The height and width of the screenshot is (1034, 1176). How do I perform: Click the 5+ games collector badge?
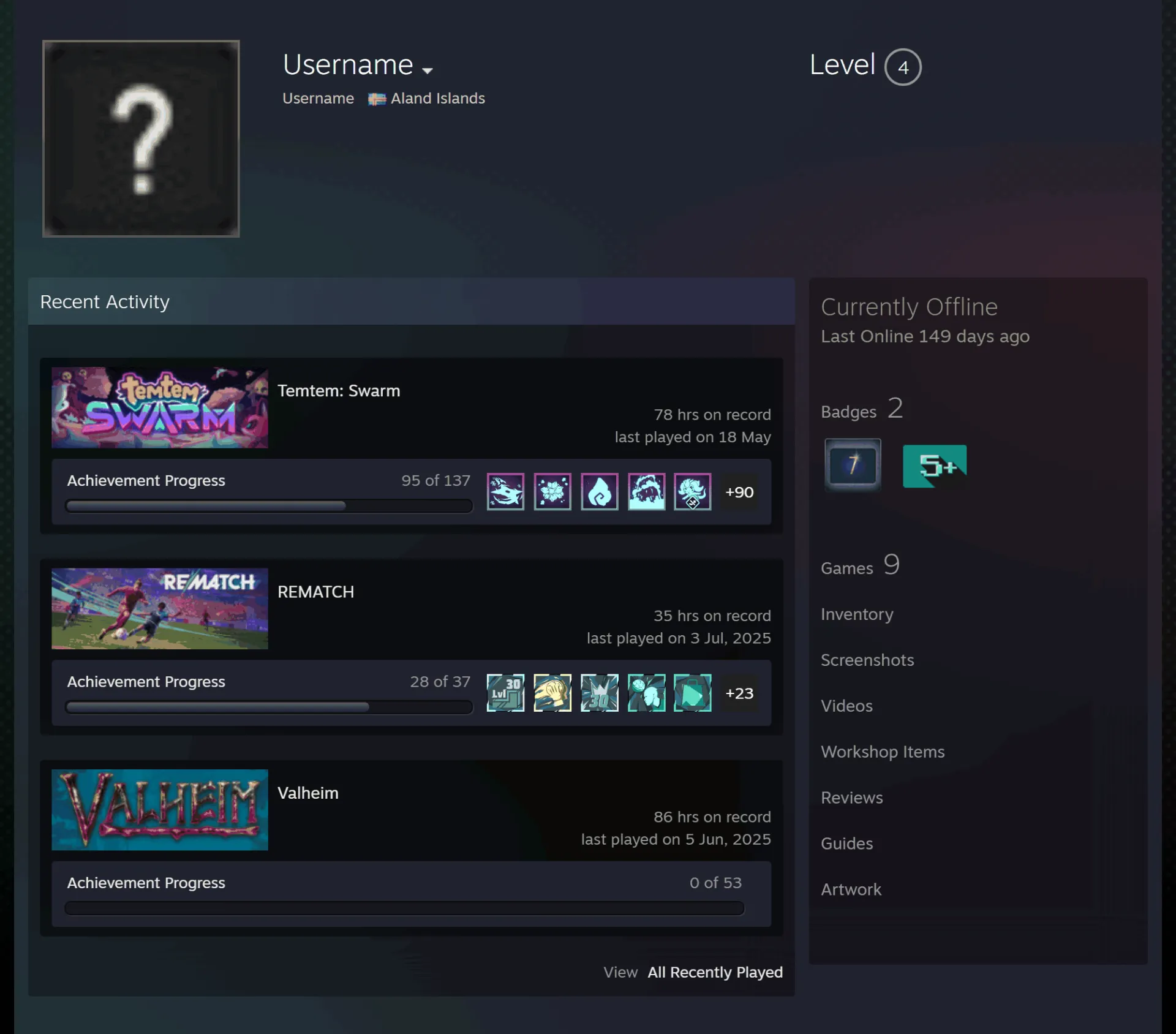(935, 466)
